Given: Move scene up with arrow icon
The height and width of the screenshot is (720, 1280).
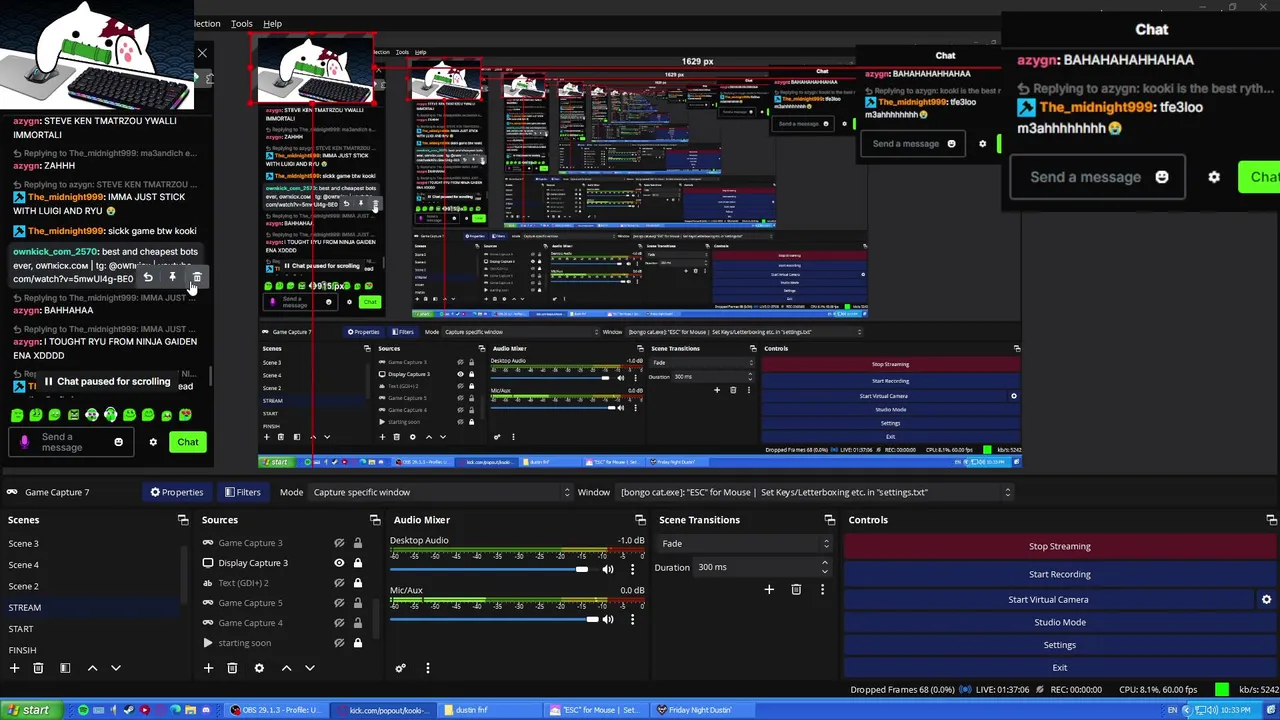Looking at the screenshot, I should (x=92, y=668).
